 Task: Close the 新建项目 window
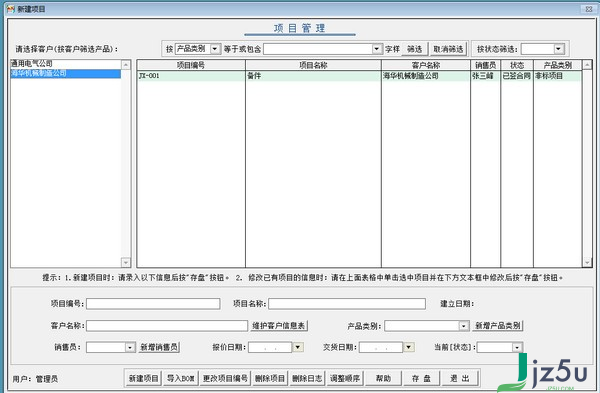point(589,9)
